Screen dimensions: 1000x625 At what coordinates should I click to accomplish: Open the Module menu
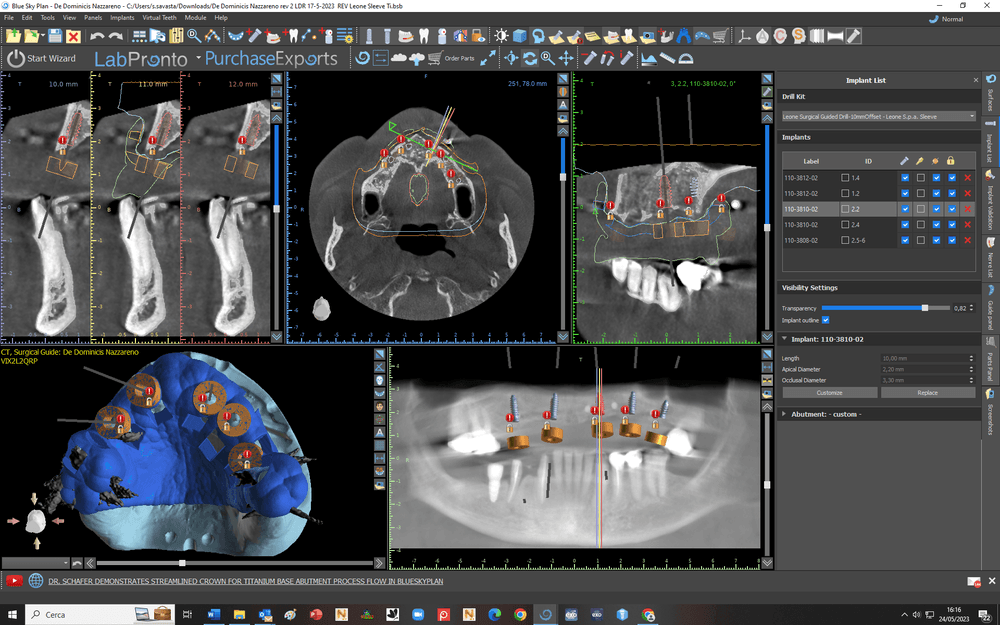(x=195, y=18)
